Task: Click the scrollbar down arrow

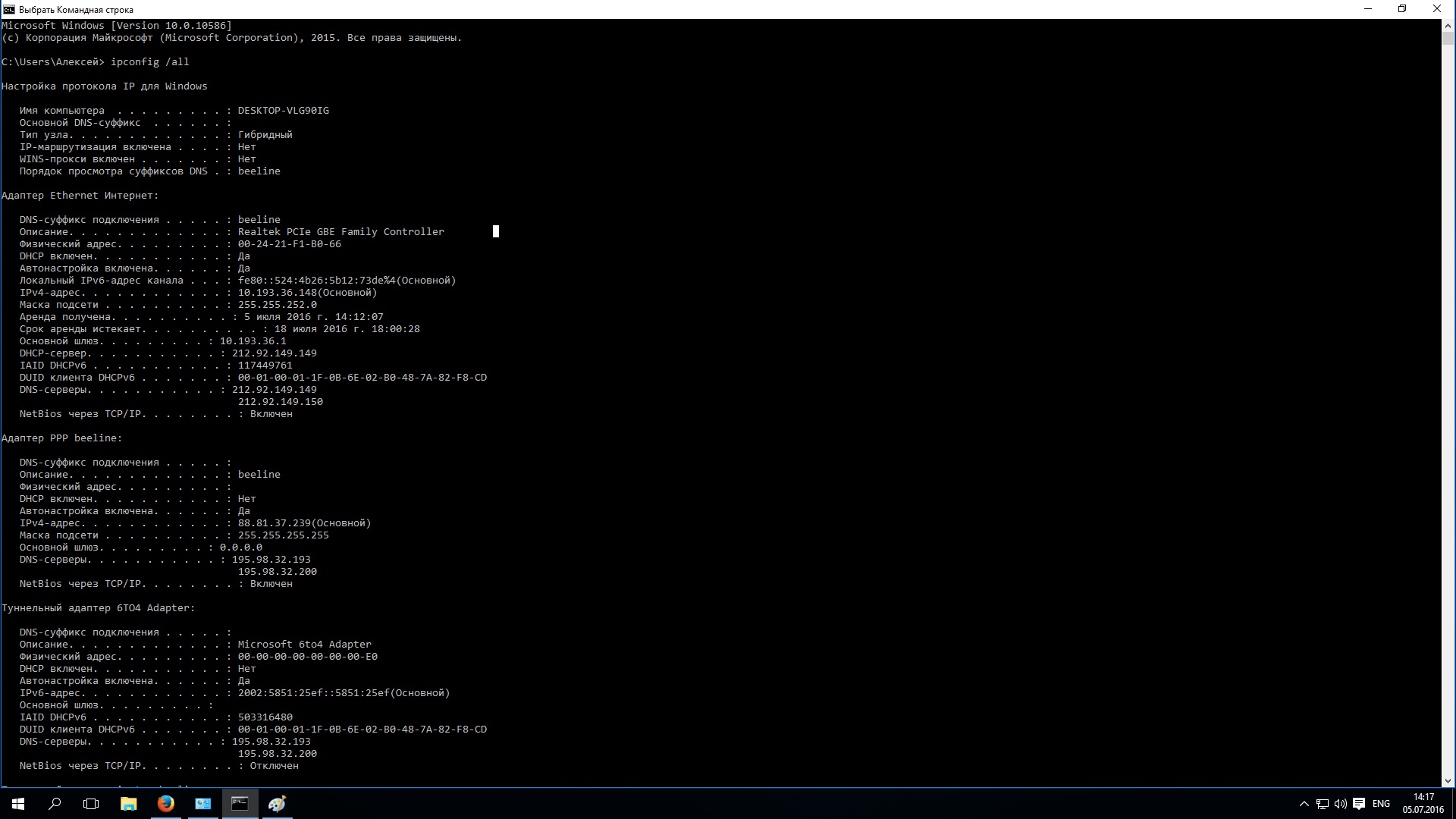Action: tap(1448, 780)
